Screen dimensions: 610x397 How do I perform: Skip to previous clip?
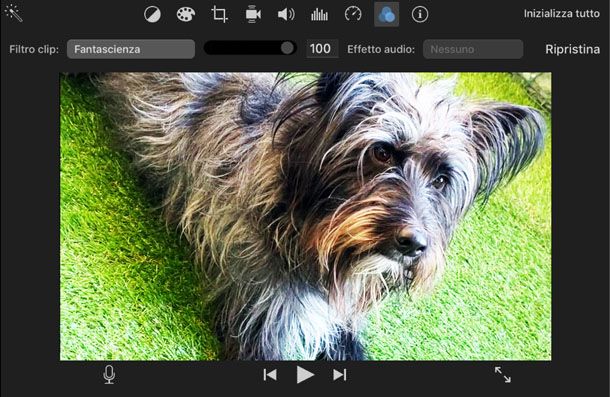[270, 375]
